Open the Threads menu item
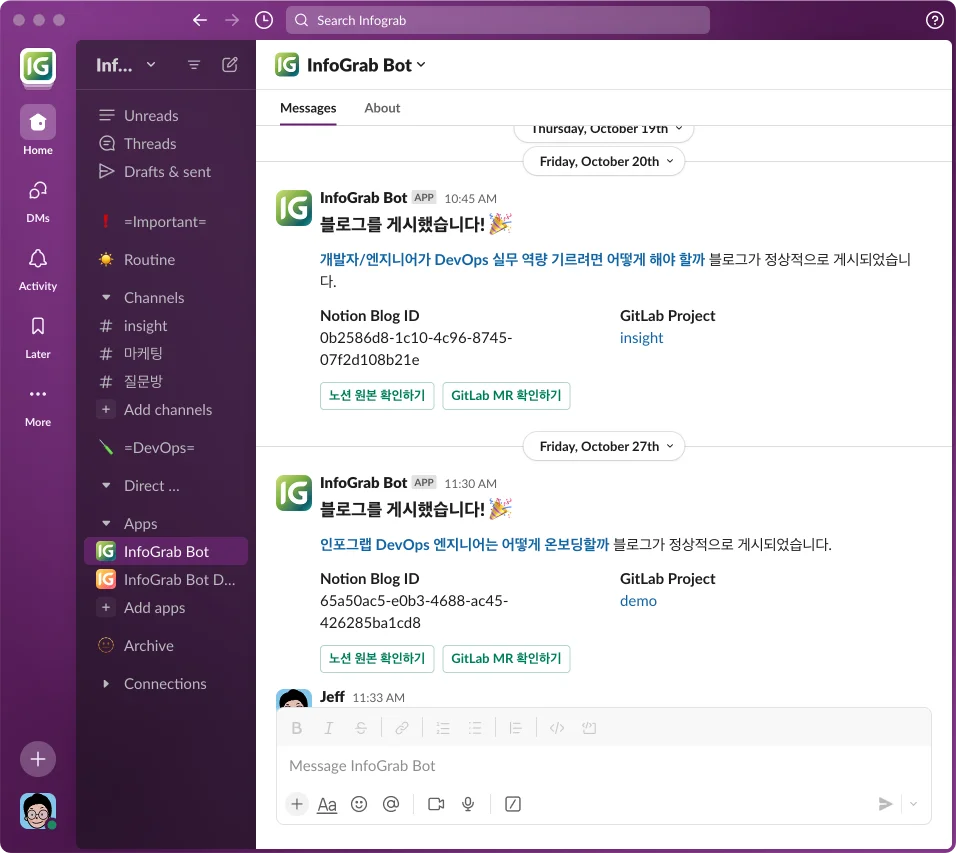The width and height of the screenshot is (956, 853). tap(150, 143)
